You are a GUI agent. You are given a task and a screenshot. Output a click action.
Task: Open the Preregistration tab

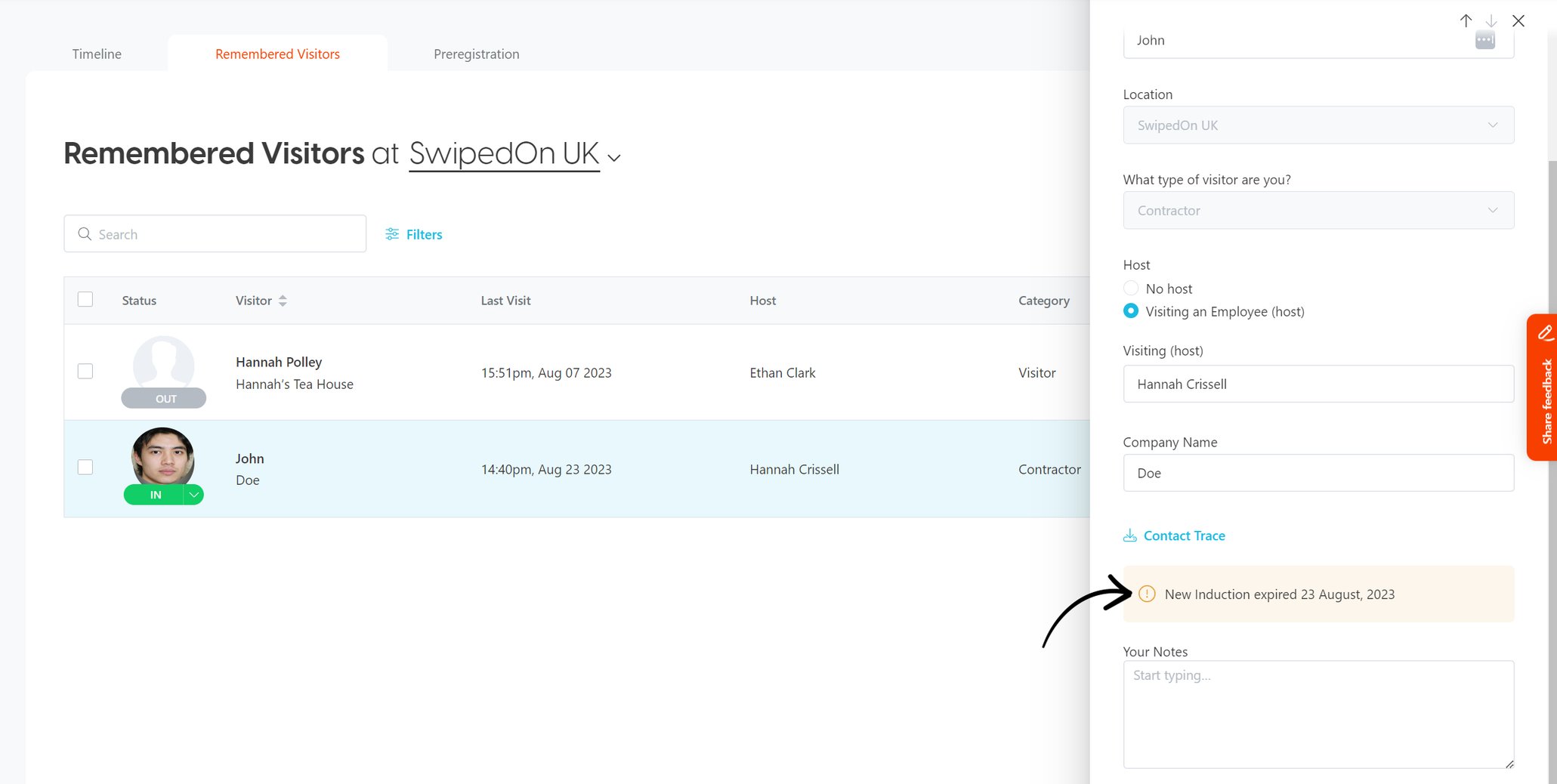pyautogui.click(x=476, y=54)
